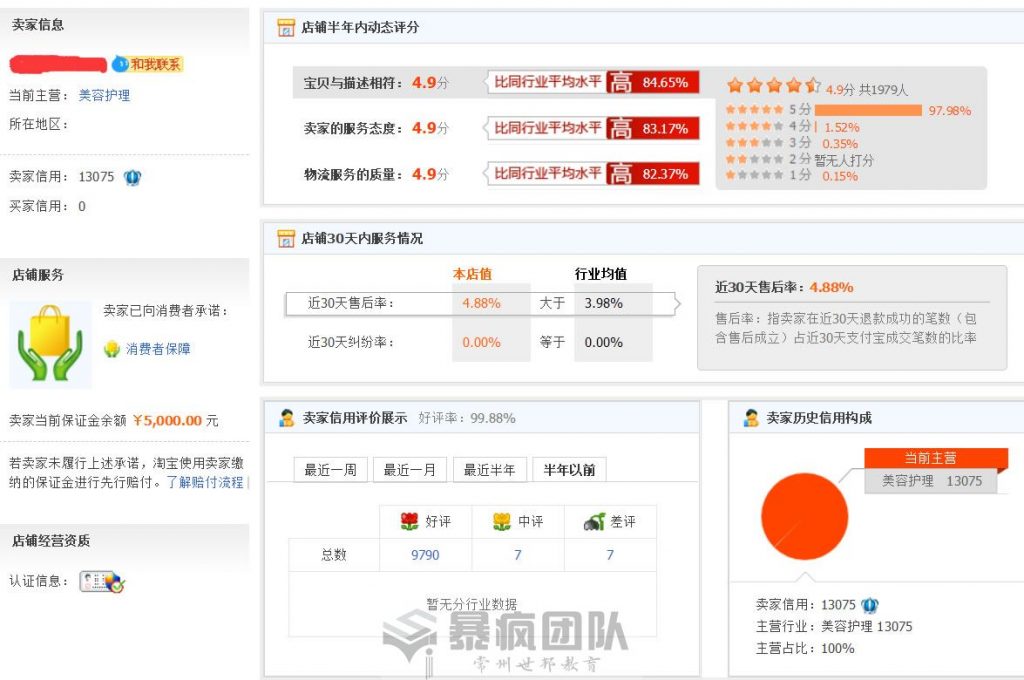This screenshot has width=1024, height=680.
Task: Click the 当前主营 orange legend label
Action: [936, 458]
